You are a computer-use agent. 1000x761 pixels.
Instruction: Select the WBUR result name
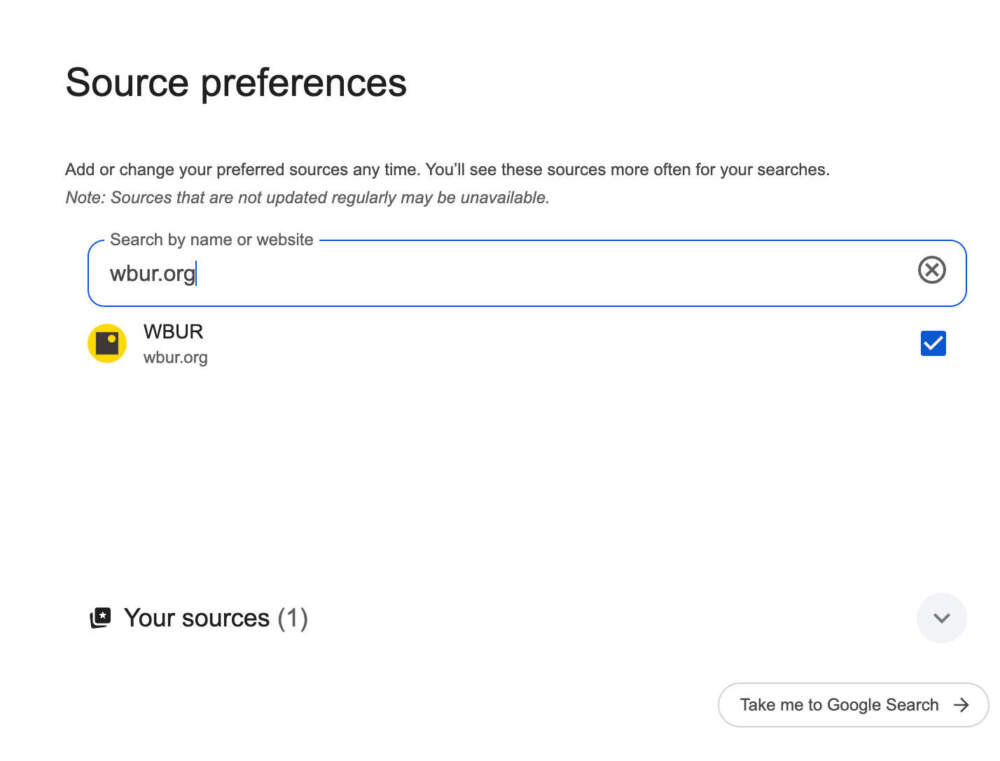(173, 332)
